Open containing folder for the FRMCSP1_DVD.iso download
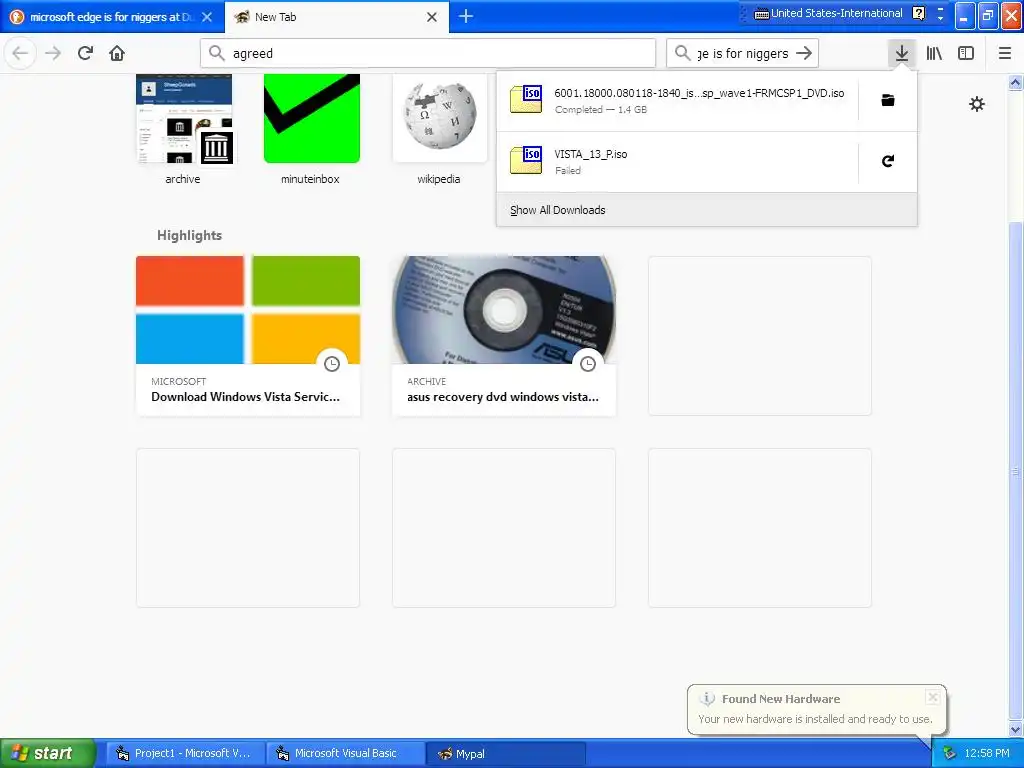 point(888,101)
